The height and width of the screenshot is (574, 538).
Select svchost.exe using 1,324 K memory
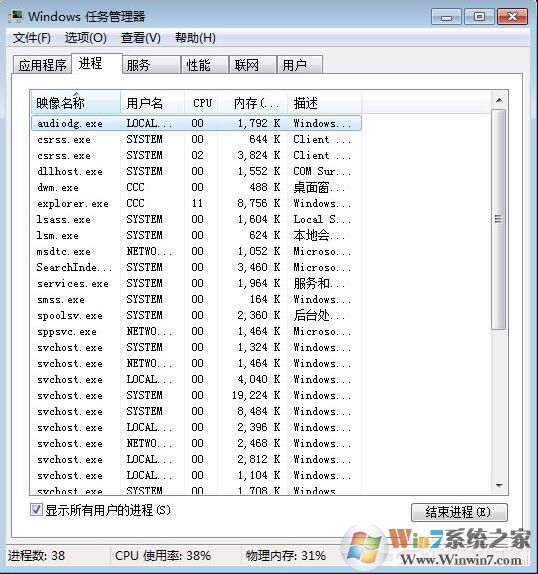pyautogui.click(x=196, y=347)
